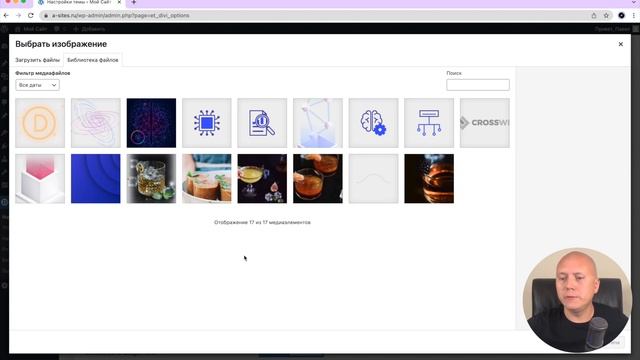Select the pink cube thumbnail
The height and width of the screenshot is (360, 640).
click(x=40, y=178)
